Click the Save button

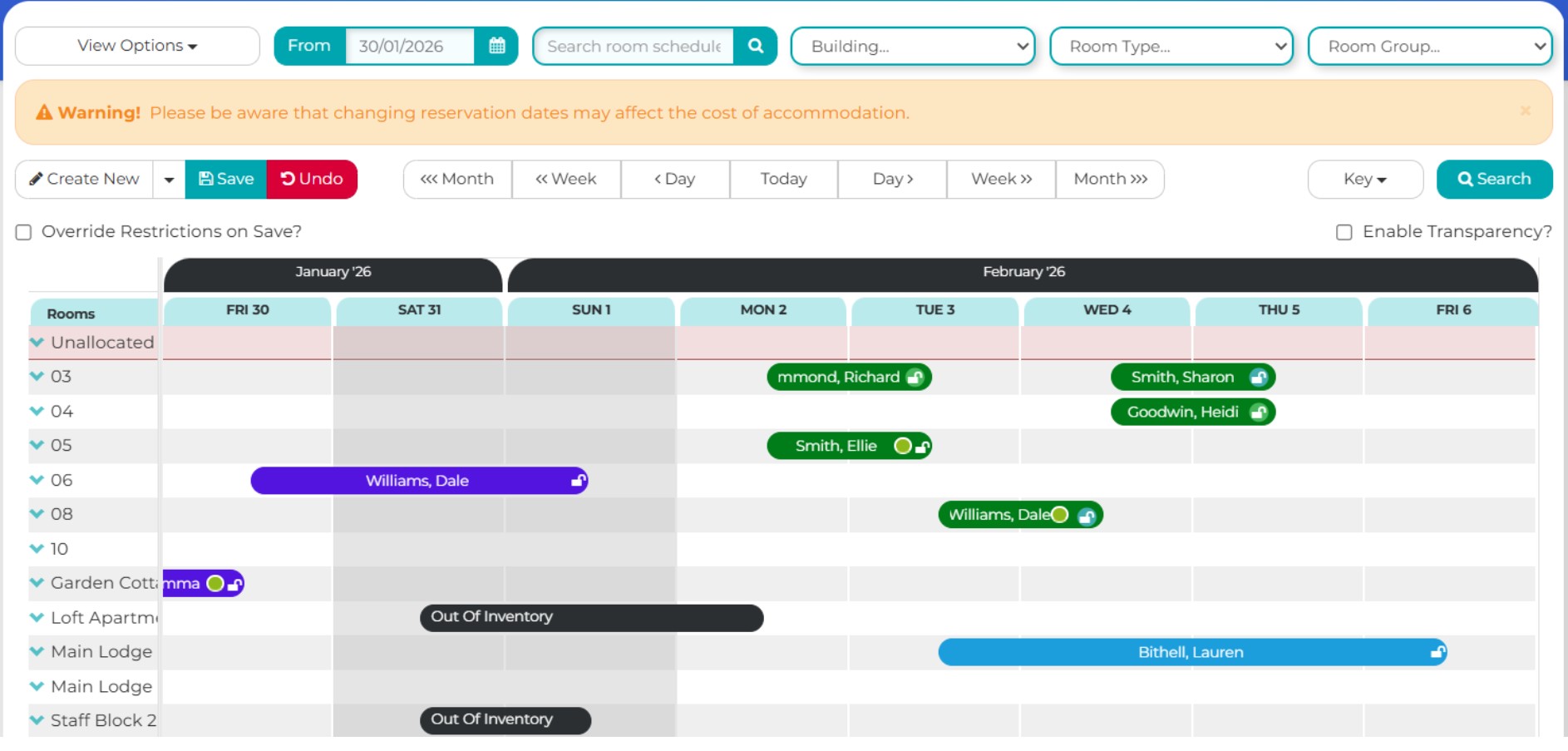226,180
